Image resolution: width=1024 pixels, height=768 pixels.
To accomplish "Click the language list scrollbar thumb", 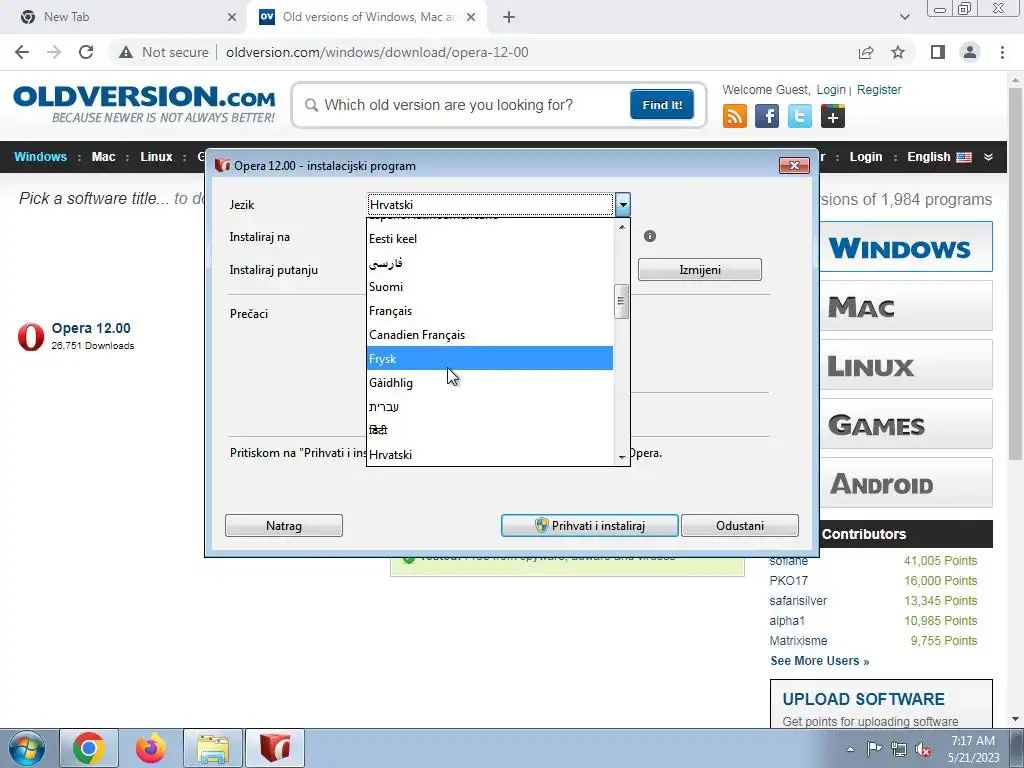I will 621,302.
